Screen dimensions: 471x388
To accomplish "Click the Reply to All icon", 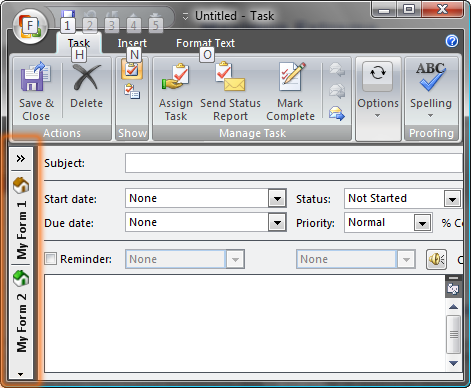I will tap(337, 91).
